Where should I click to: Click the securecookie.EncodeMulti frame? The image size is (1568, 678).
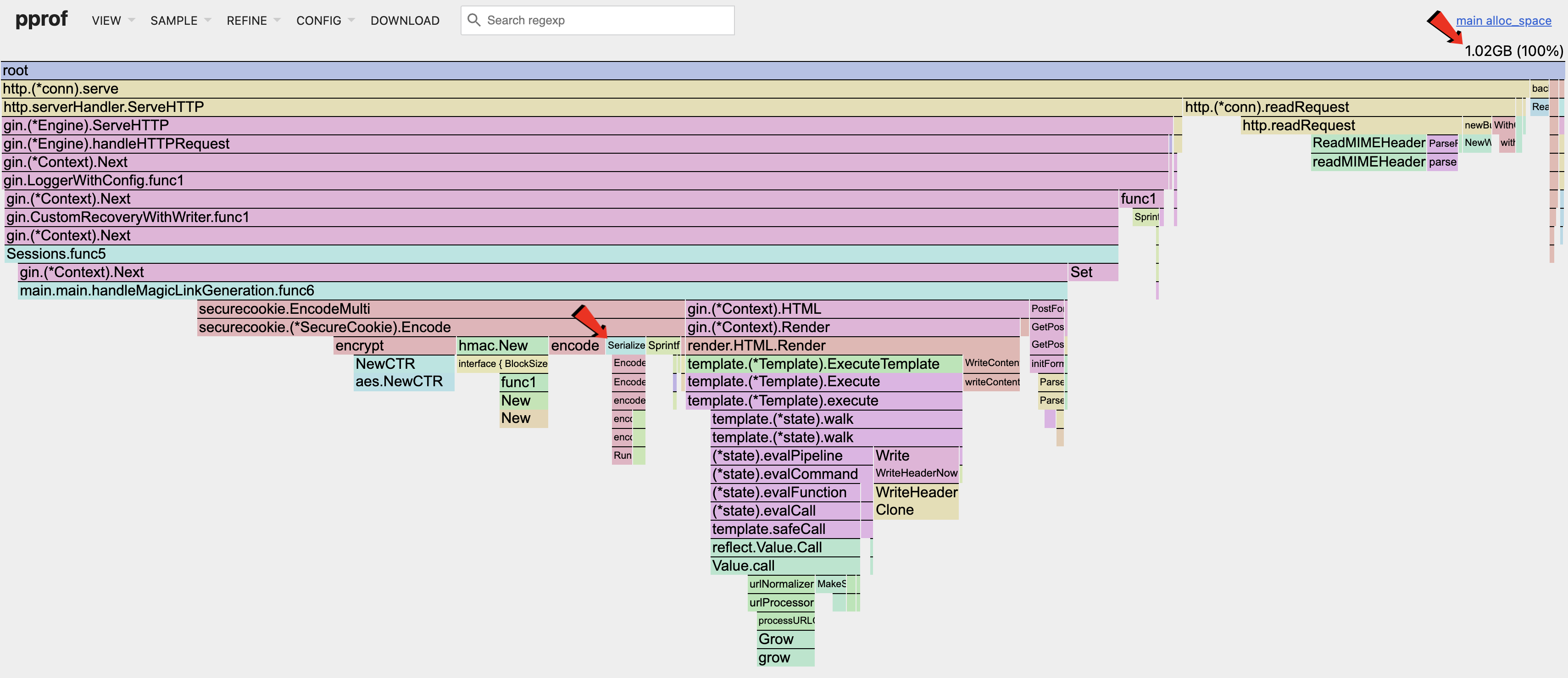(426, 309)
